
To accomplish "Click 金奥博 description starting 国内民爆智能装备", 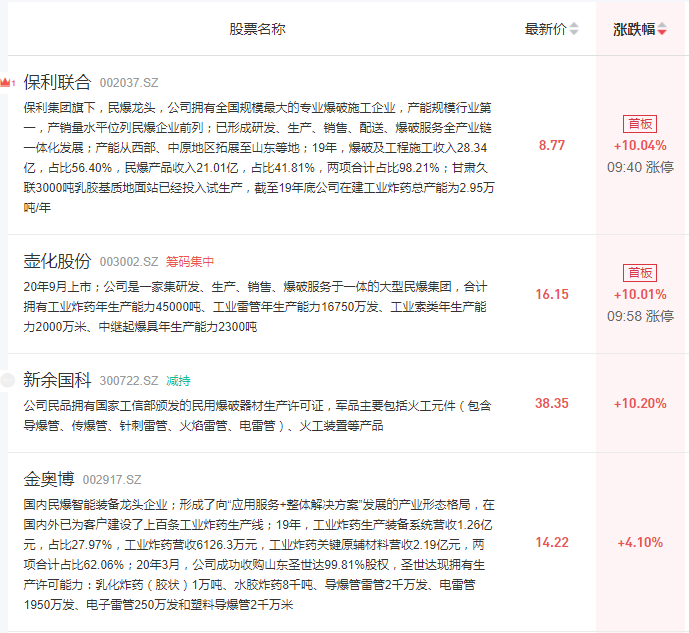I will click(259, 554).
